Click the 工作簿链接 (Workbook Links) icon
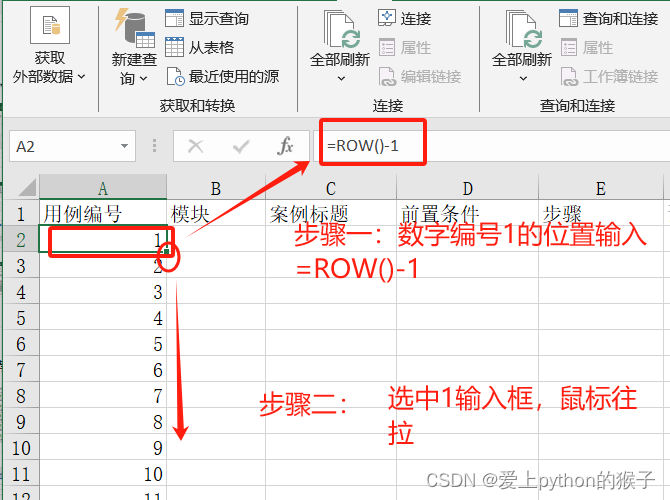 coord(569,76)
